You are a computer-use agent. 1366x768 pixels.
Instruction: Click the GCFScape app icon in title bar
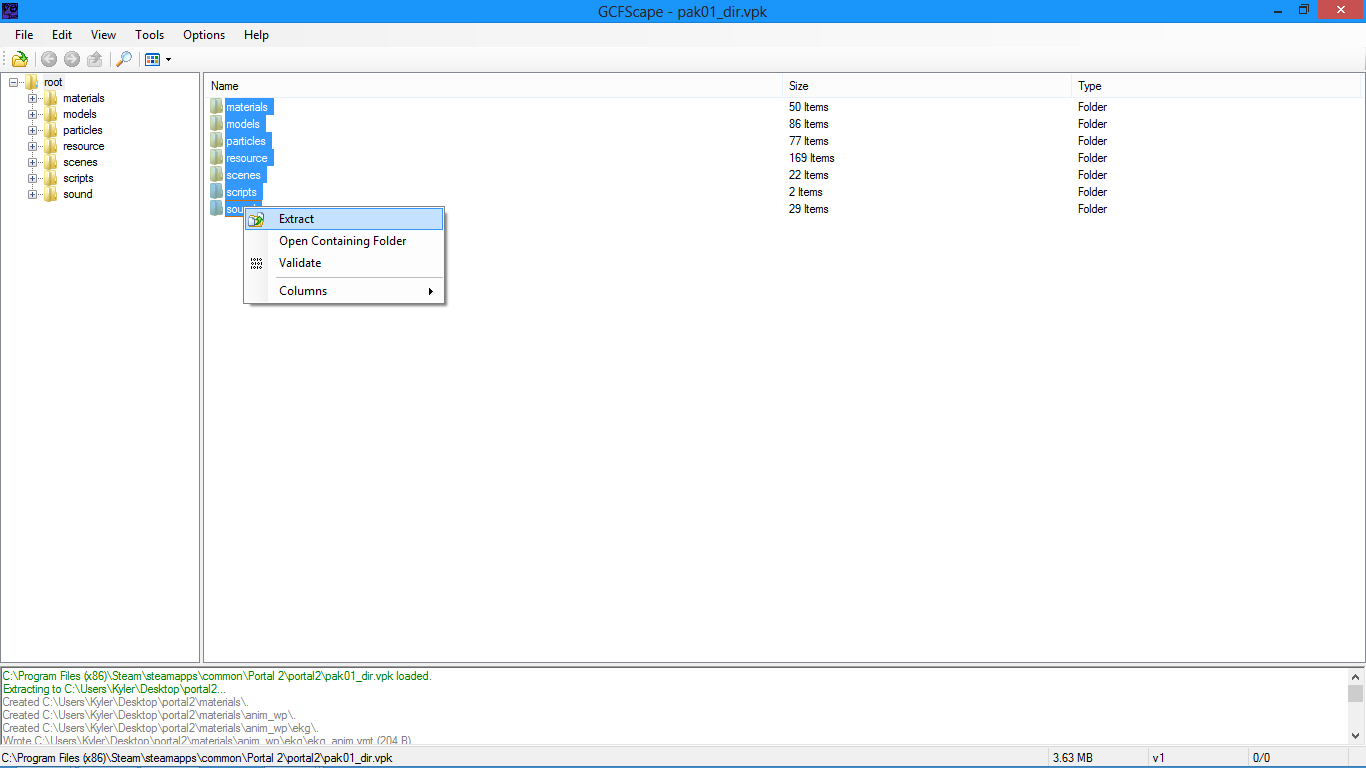[x=10, y=10]
